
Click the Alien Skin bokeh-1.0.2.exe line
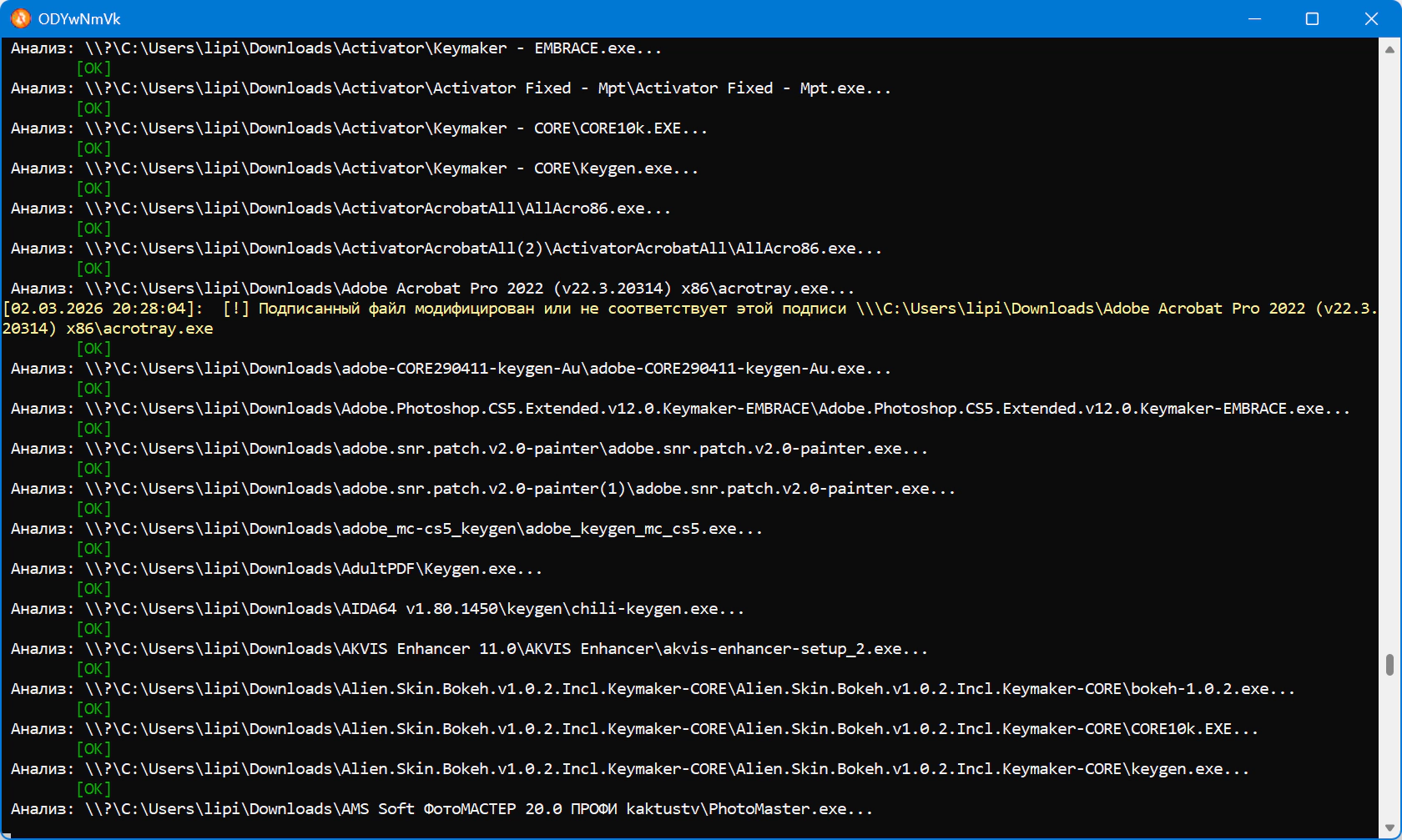click(653, 689)
